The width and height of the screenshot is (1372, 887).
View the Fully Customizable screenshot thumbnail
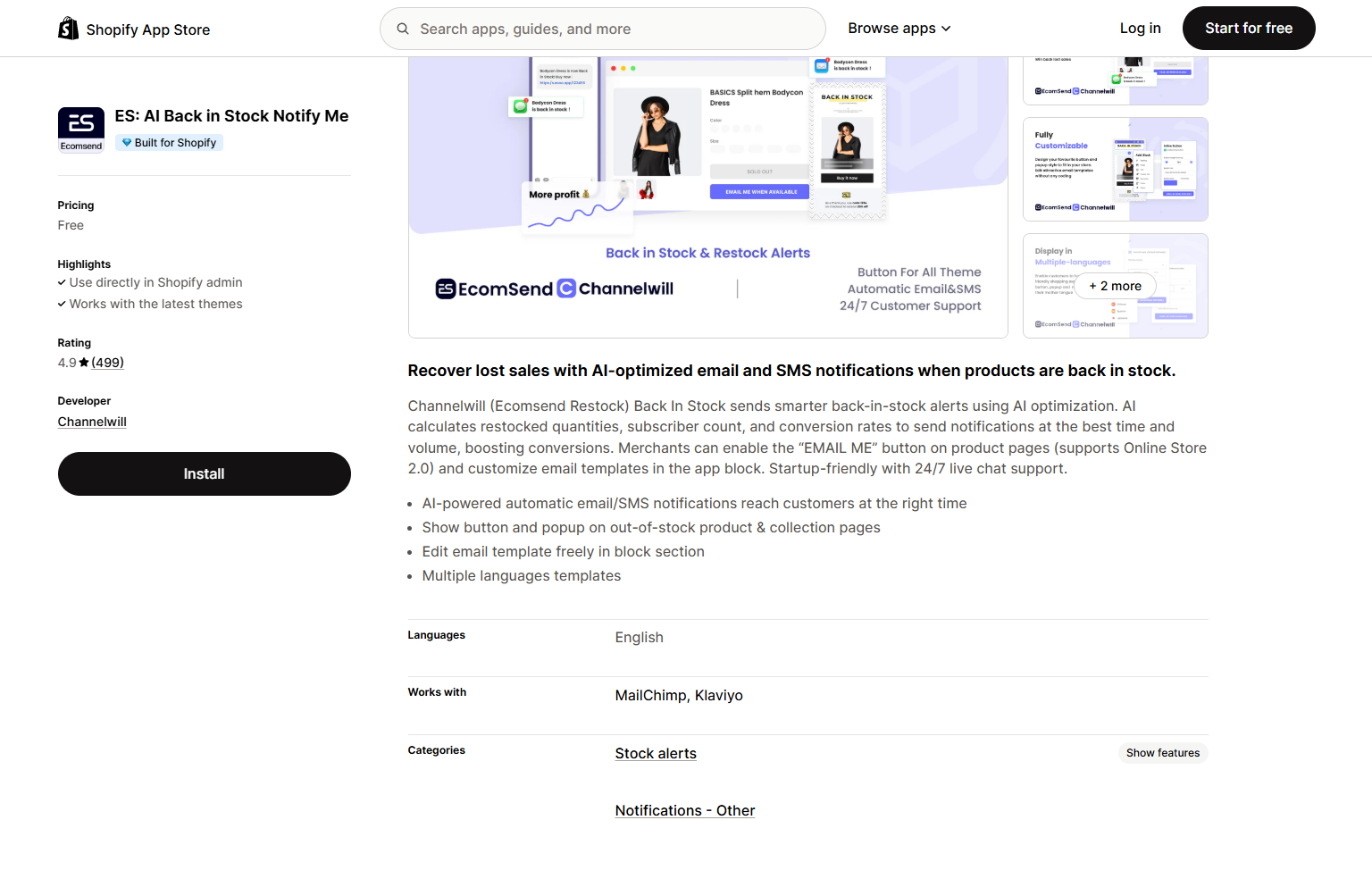pos(1115,169)
